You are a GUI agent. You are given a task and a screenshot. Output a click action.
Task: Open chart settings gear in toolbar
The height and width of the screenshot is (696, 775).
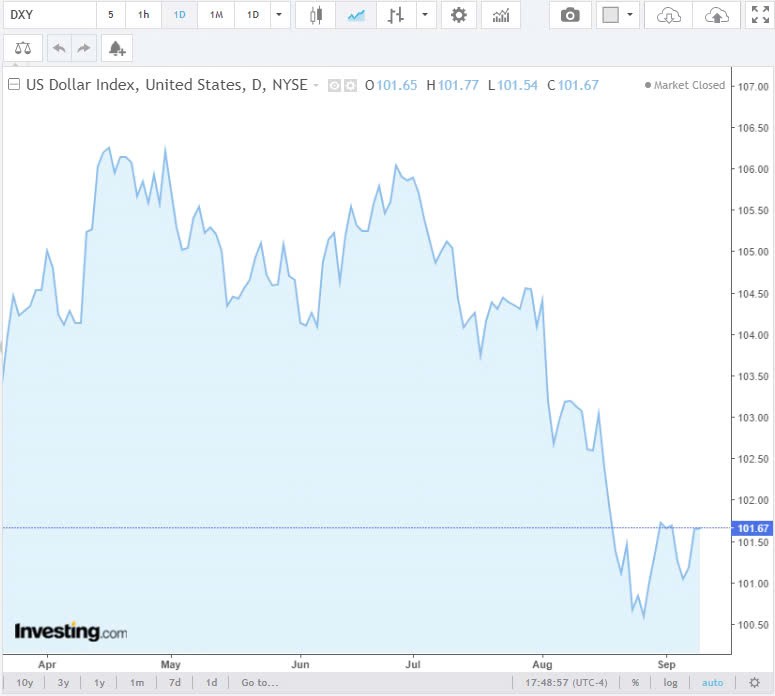[x=459, y=15]
